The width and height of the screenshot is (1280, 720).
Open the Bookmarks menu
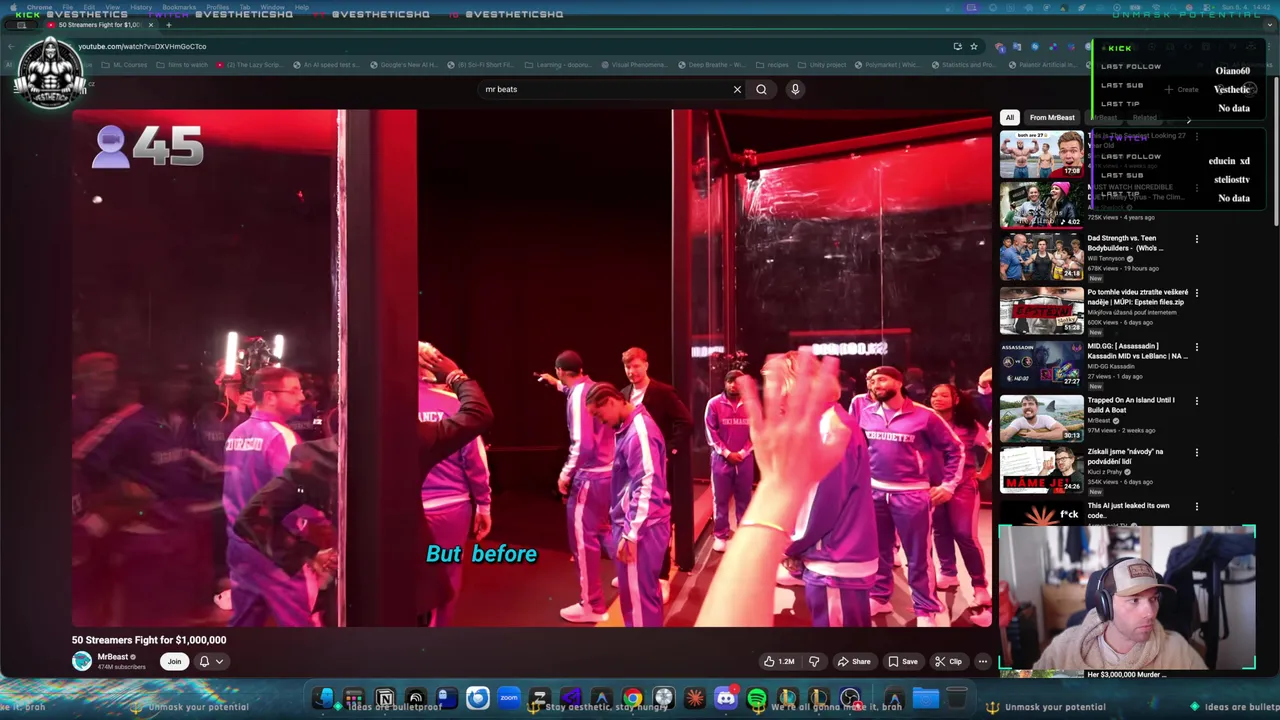tap(179, 7)
